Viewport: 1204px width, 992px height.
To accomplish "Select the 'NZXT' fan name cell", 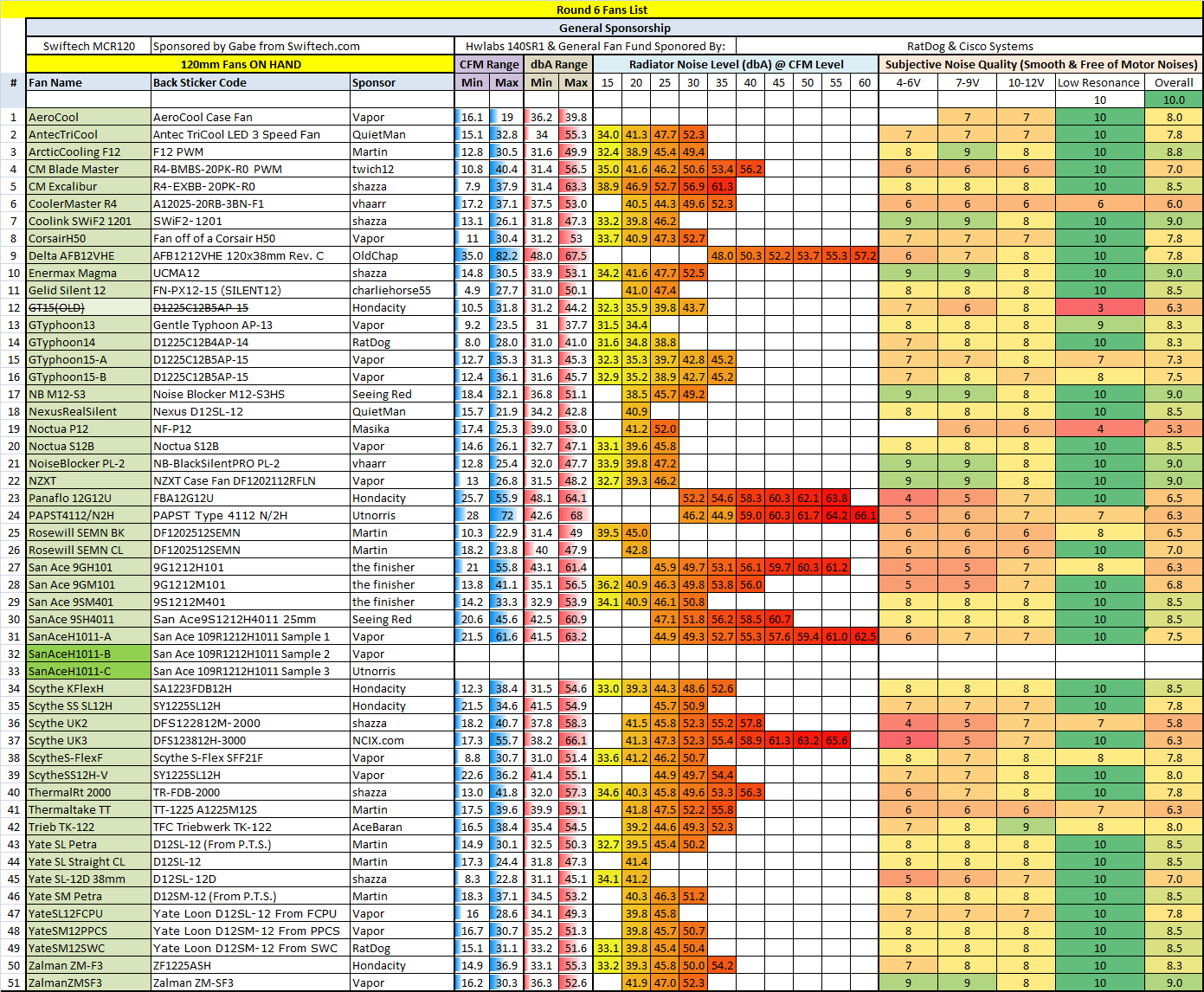I will [x=89, y=480].
